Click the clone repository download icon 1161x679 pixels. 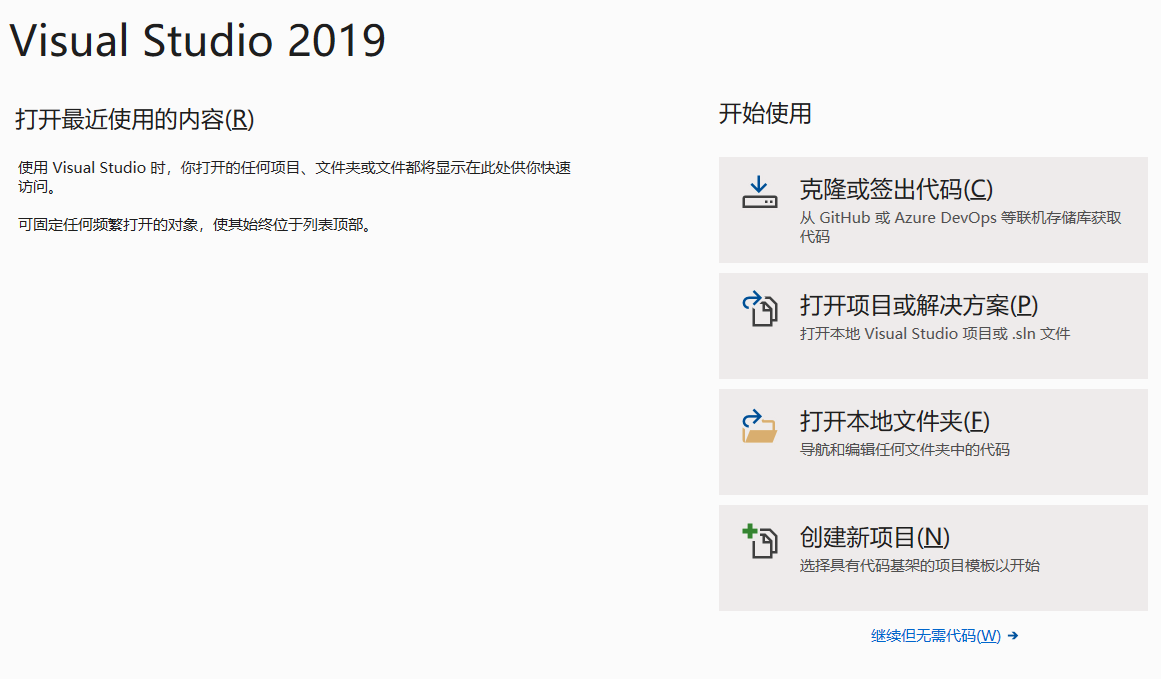(x=759, y=193)
